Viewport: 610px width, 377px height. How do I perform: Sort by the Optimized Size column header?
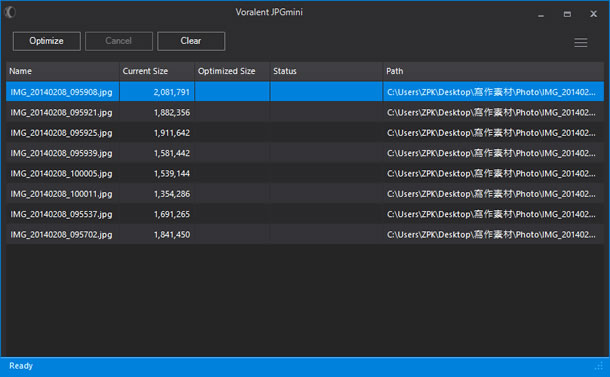(x=232, y=71)
